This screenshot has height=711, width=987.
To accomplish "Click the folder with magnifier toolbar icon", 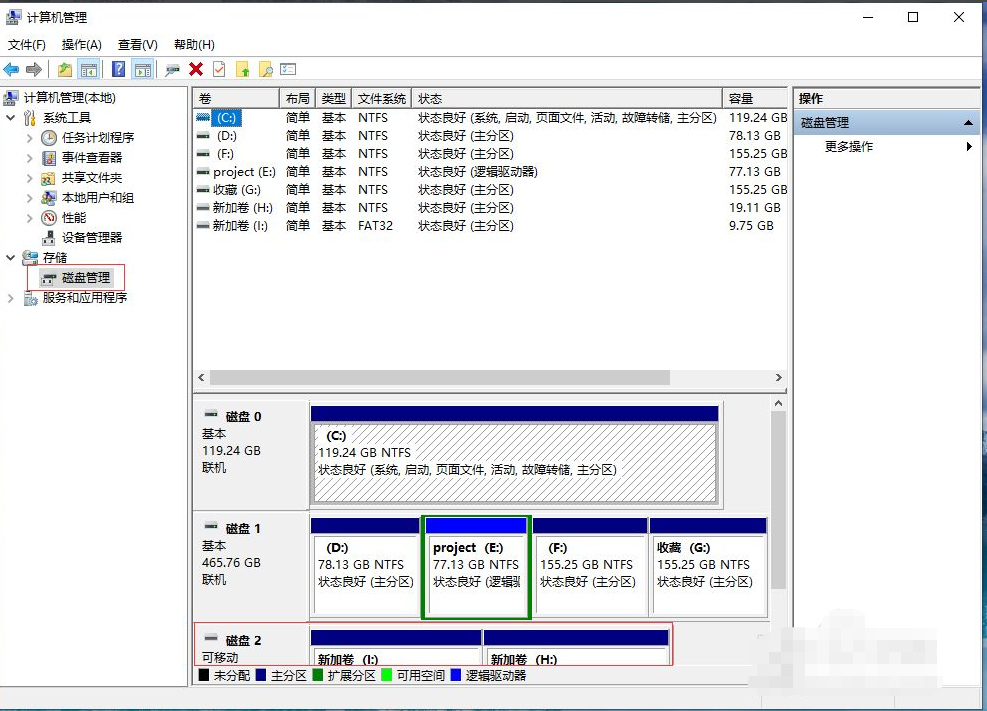I will click(x=265, y=69).
